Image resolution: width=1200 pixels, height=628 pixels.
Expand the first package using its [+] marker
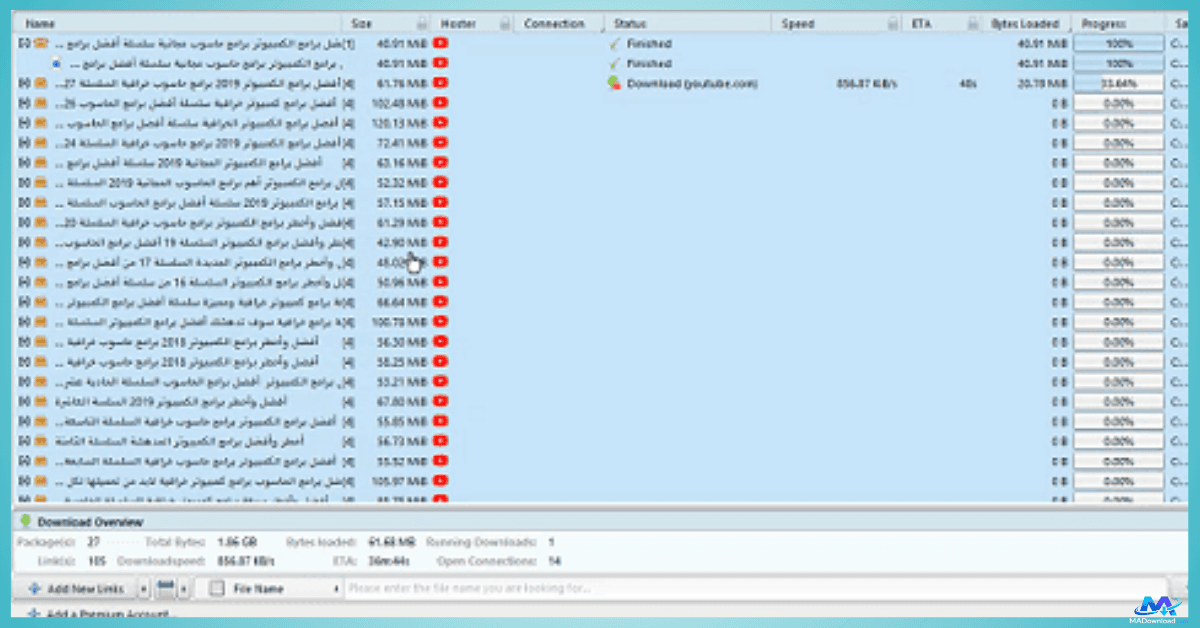pos(22,43)
